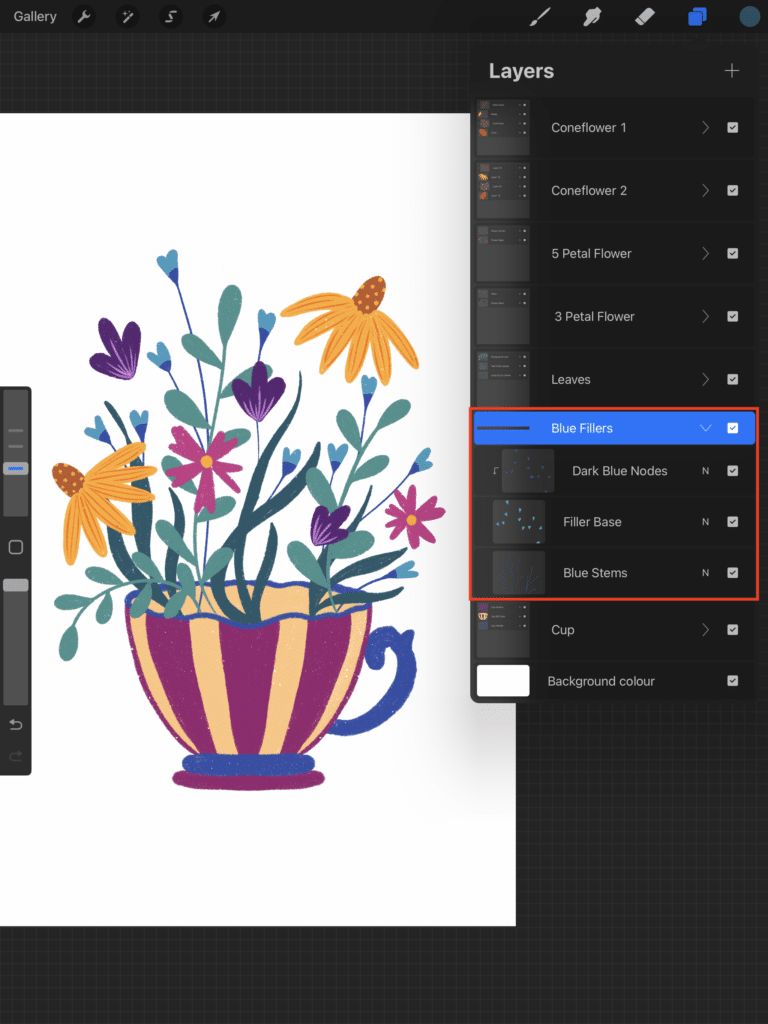Open the white Background colour swatch

pos(503,680)
